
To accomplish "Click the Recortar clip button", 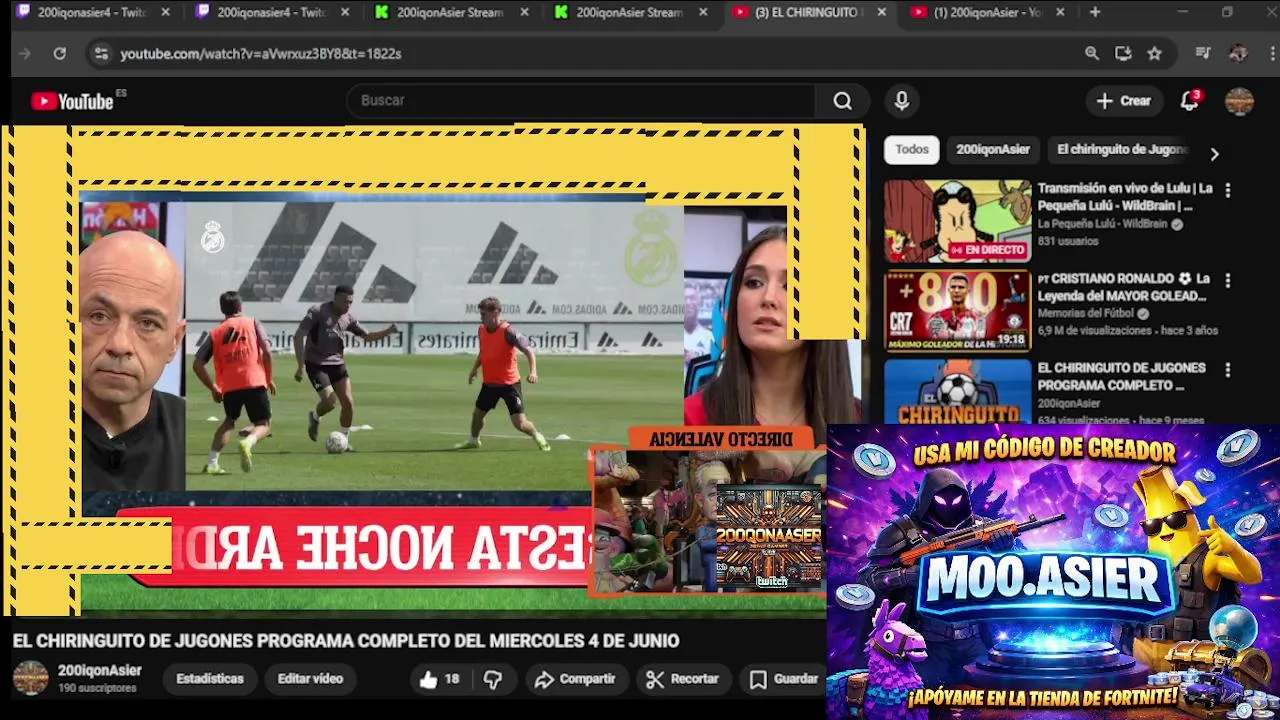I will pos(683,679).
